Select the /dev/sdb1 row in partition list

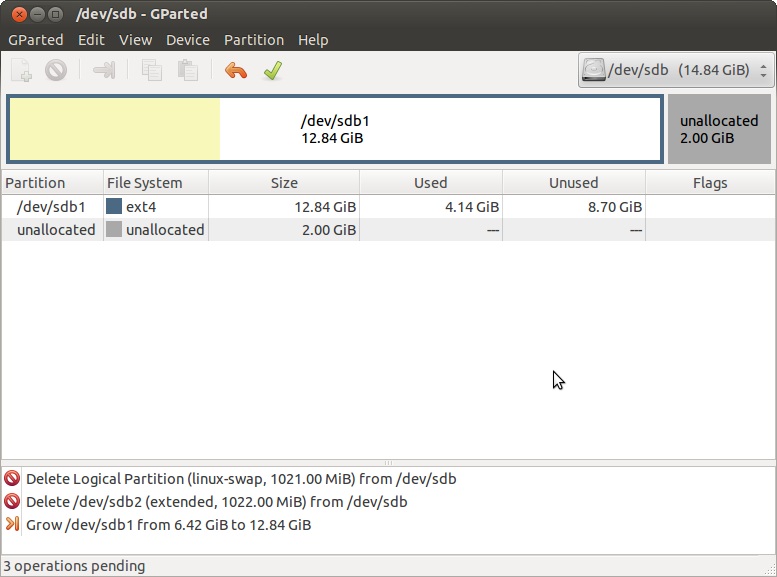(388, 206)
